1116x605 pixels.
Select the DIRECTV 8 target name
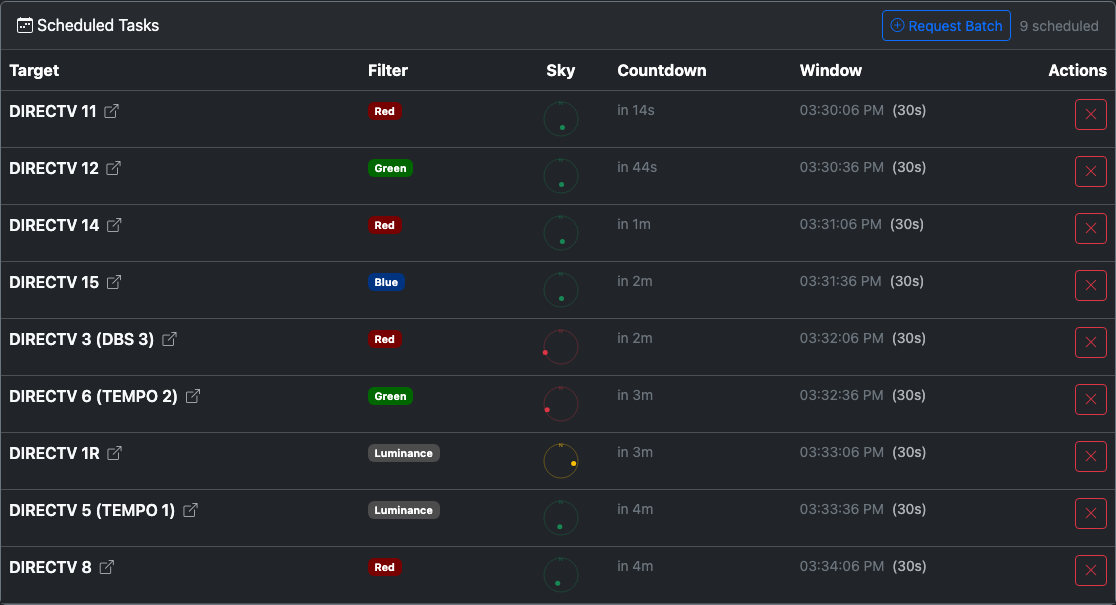[x=51, y=567]
